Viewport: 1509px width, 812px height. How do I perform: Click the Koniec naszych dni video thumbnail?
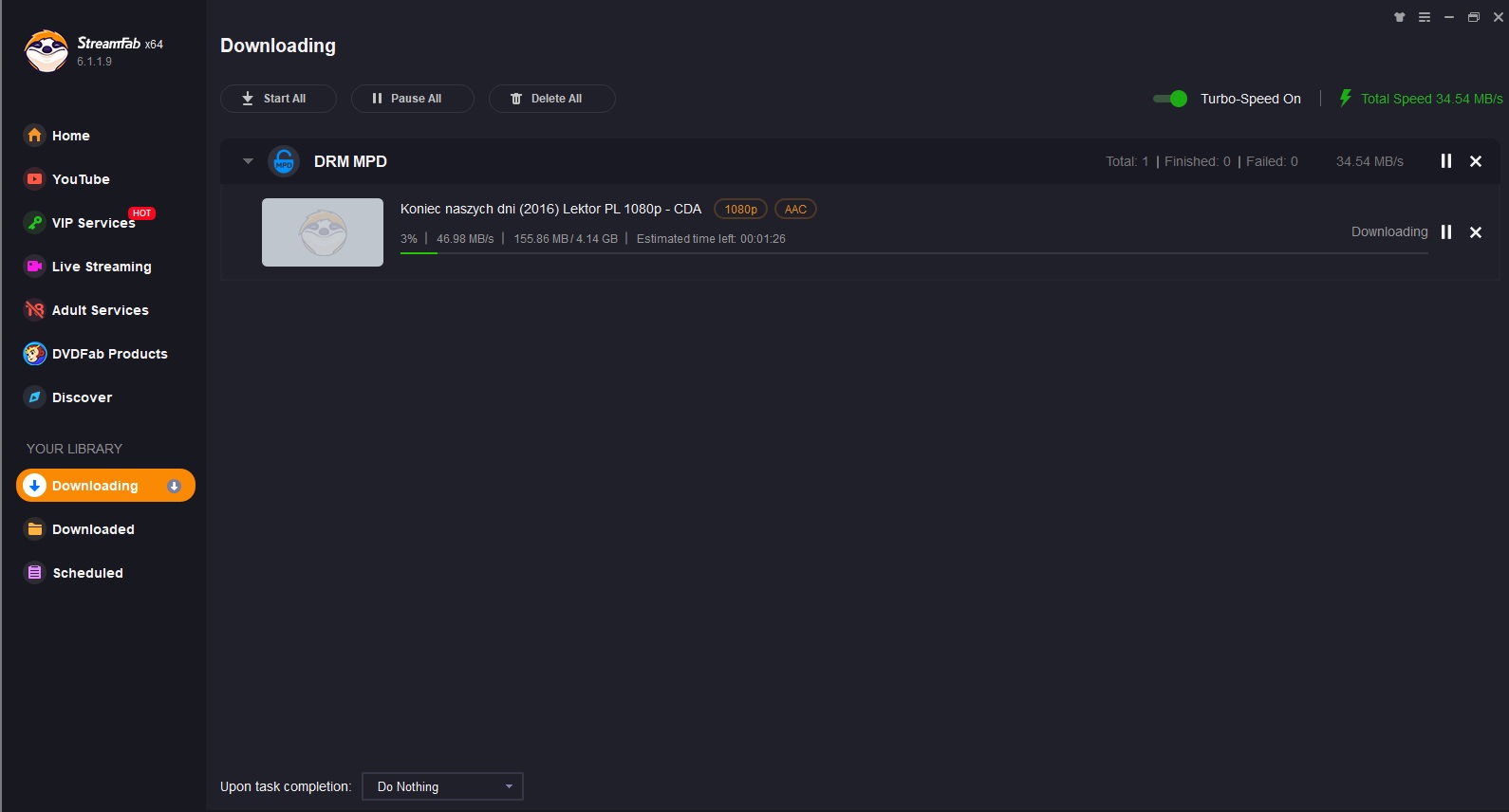(x=323, y=232)
